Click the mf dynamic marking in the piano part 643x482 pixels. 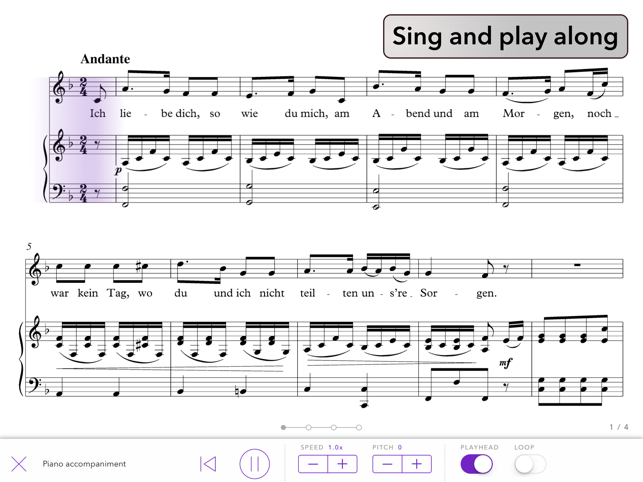coord(506,363)
